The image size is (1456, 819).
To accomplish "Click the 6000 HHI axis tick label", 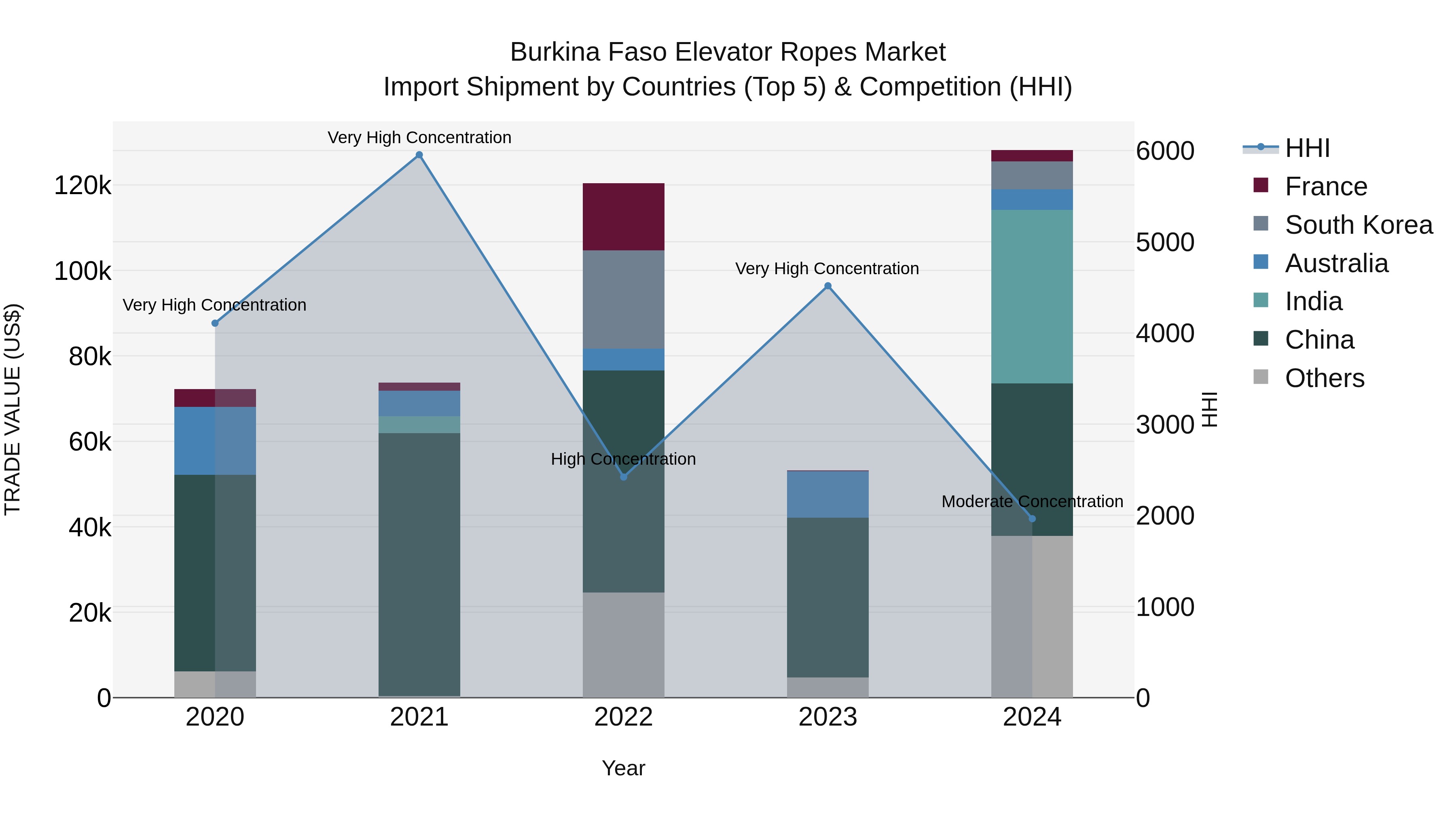I will 1165,151.
